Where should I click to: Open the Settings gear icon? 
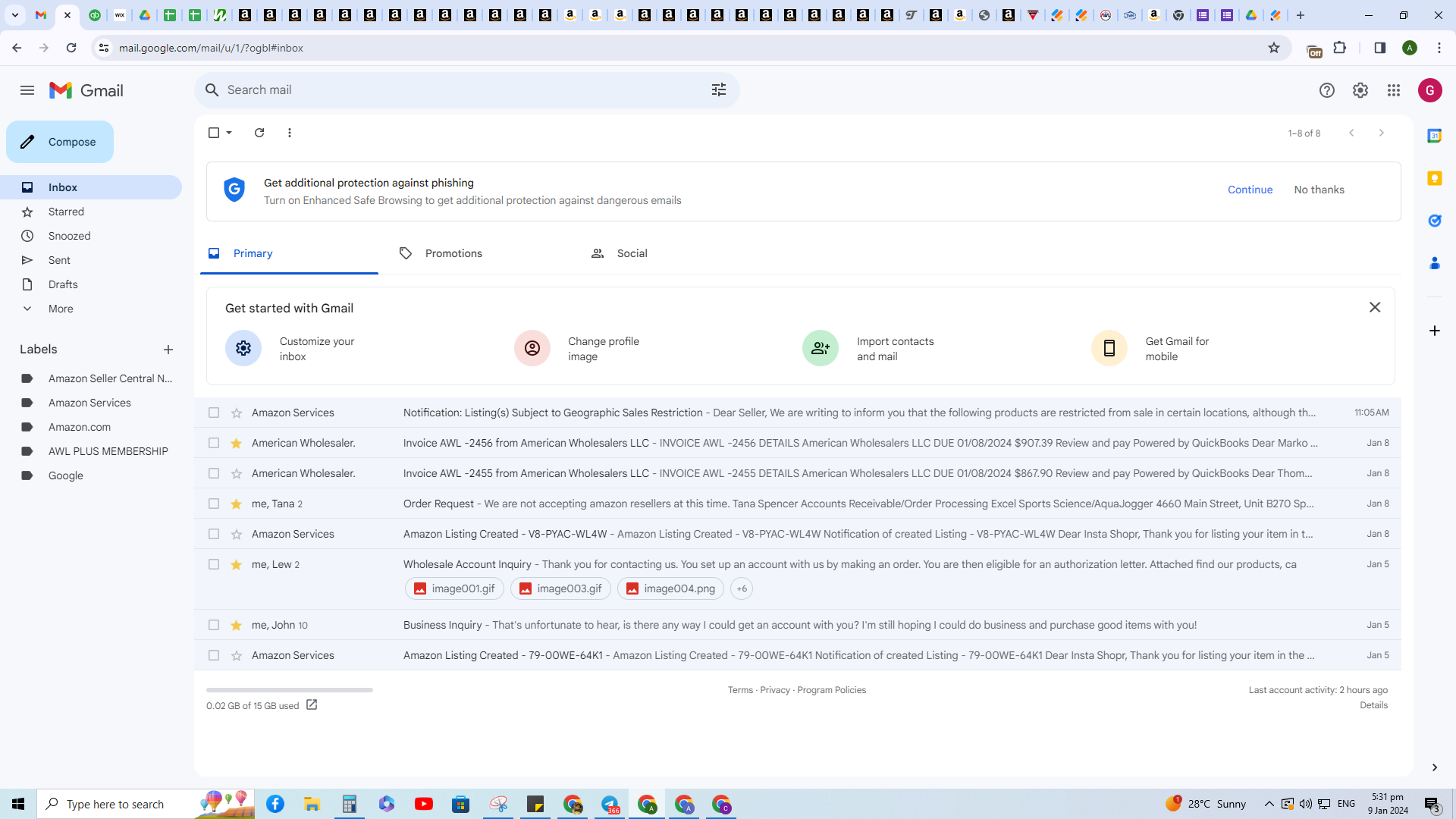click(x=1360, y=90)
